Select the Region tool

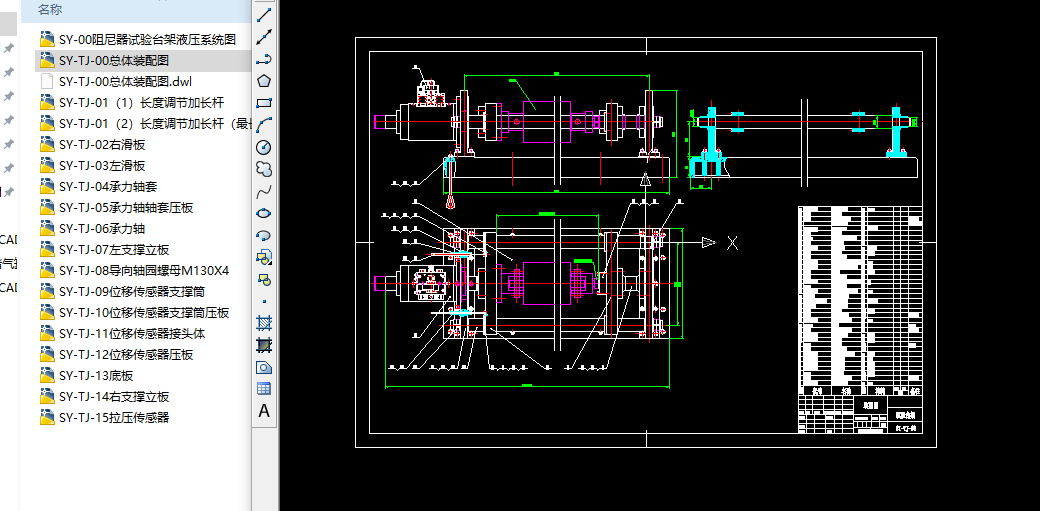click(x=264, y=367)
